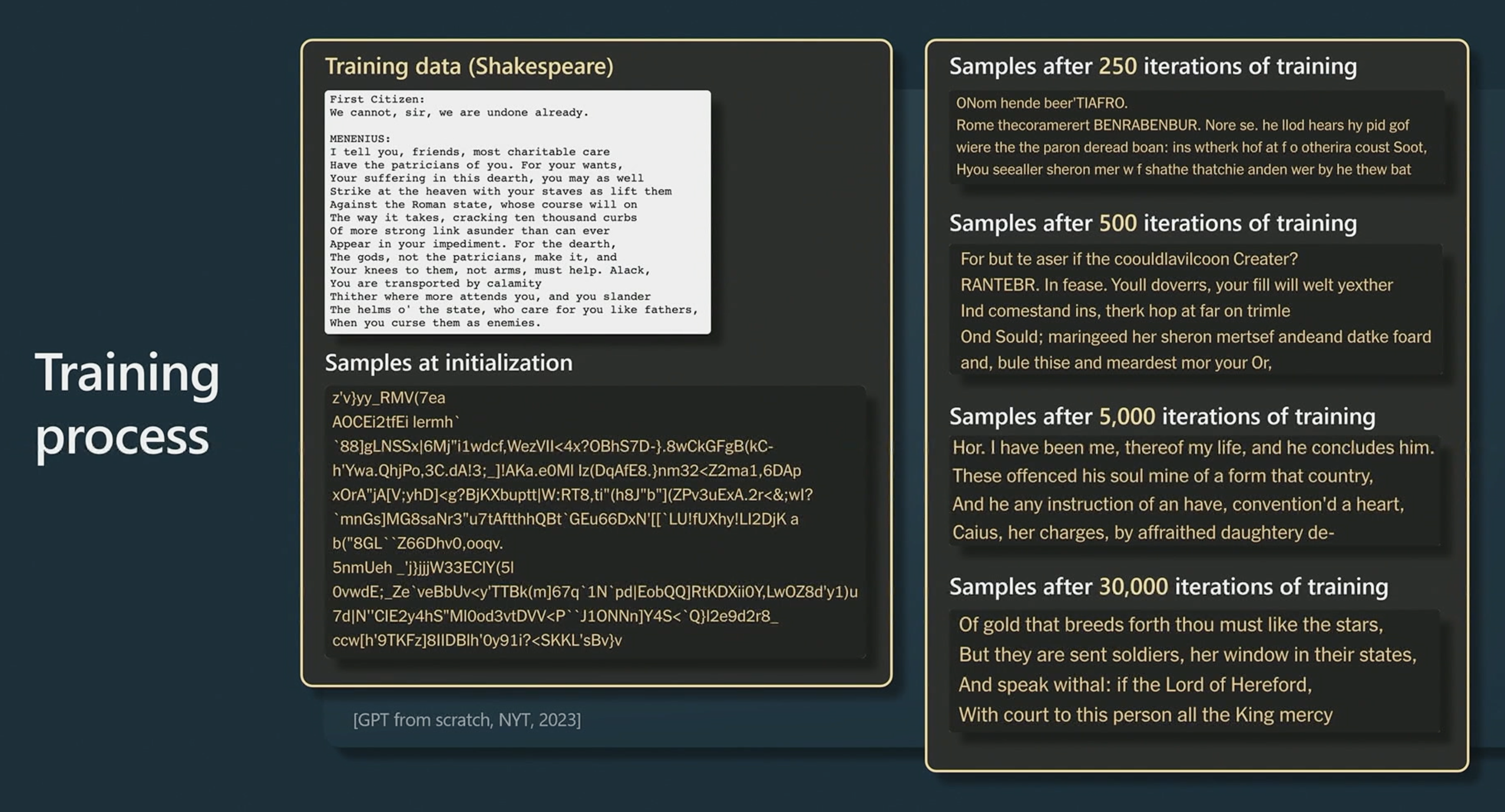Click line 'and, bule thise and meardest mor your Or,'

(1116, 363)
